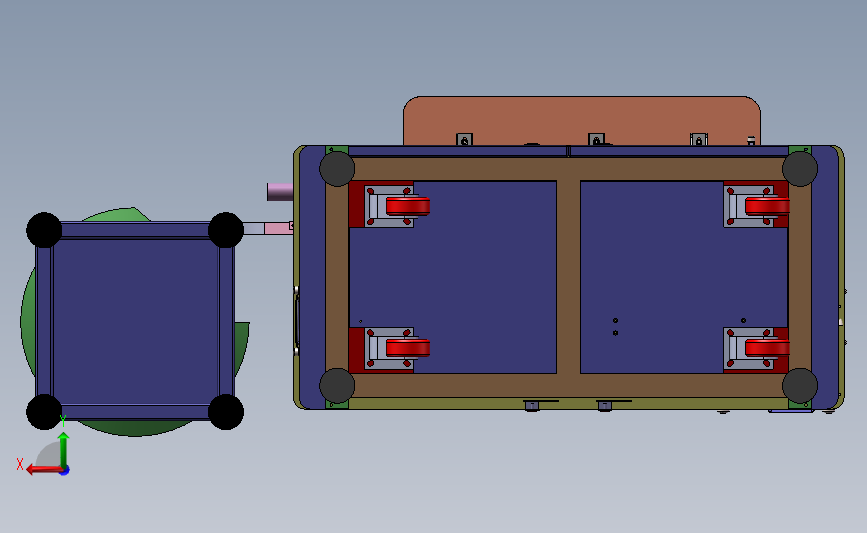Click the green Y axis arrow of the triad

(64, 450)
